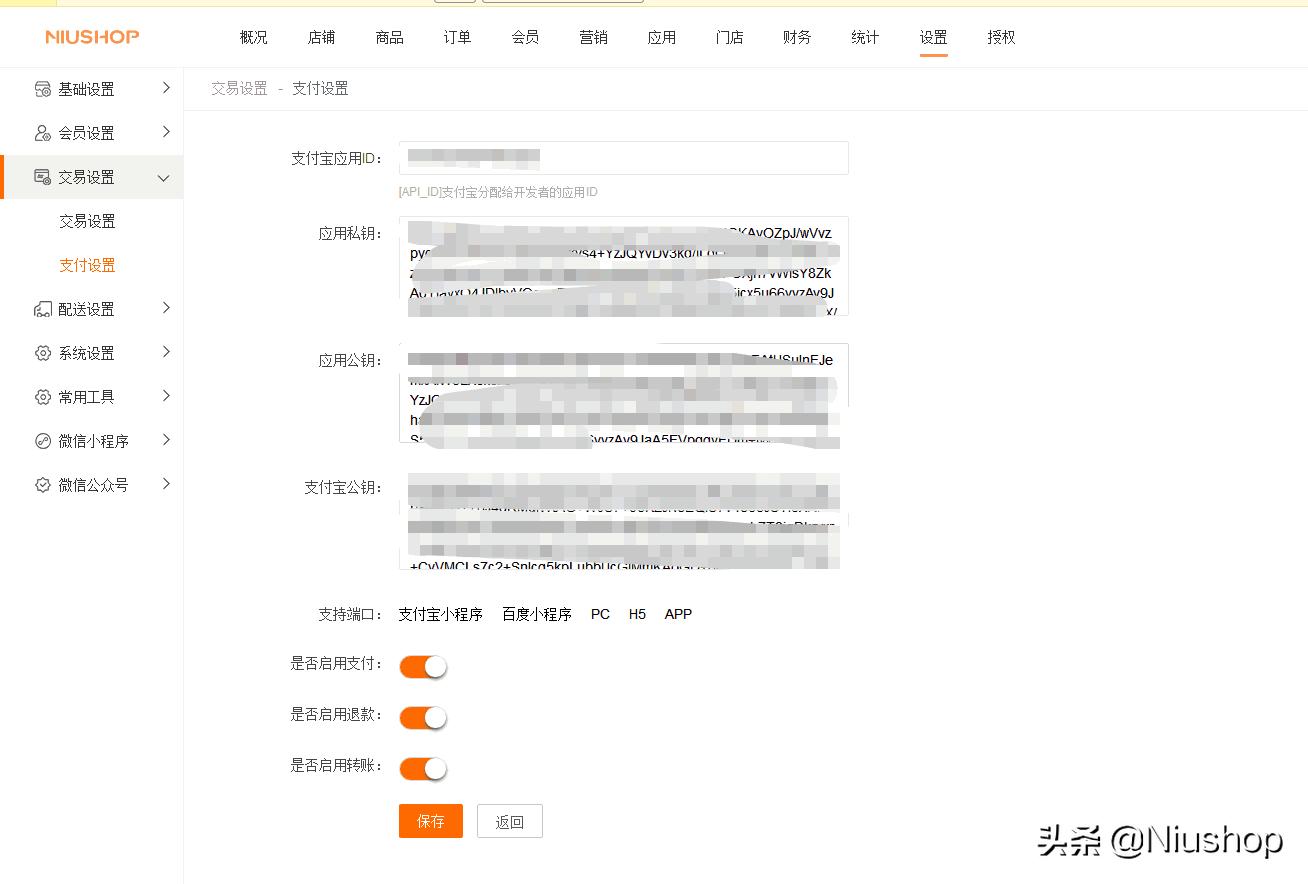Click the NIUSHOP logo

91,37
